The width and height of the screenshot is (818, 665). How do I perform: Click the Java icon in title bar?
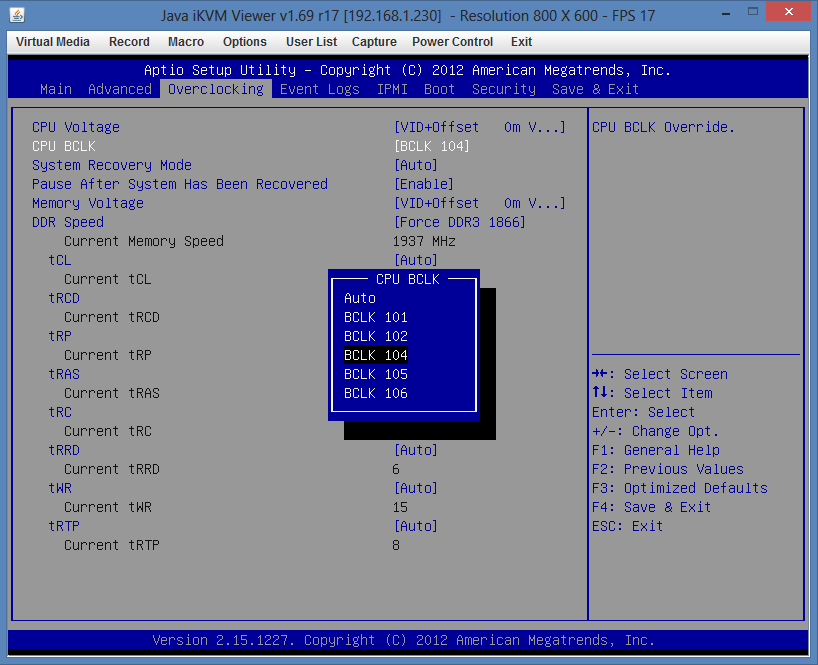tap(17, 15)
